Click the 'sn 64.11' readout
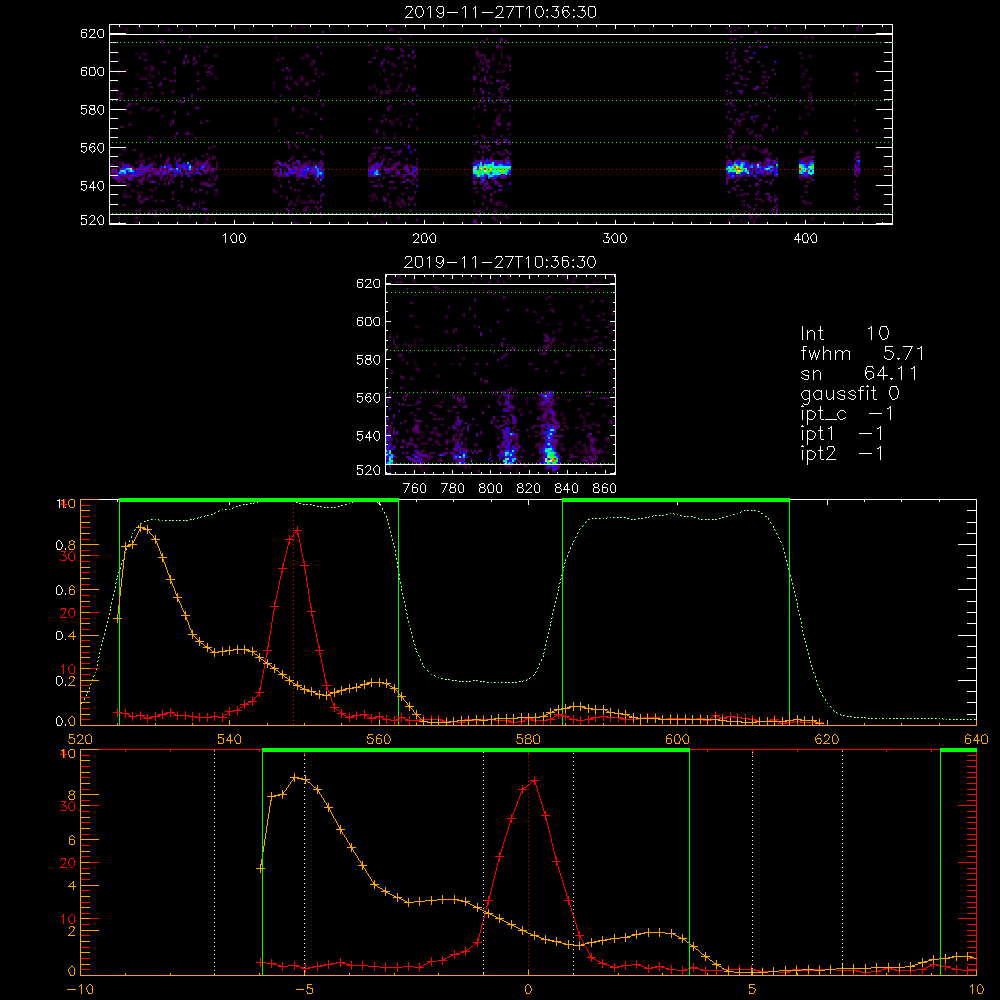 pyautogui.click(x=858, y=373)
